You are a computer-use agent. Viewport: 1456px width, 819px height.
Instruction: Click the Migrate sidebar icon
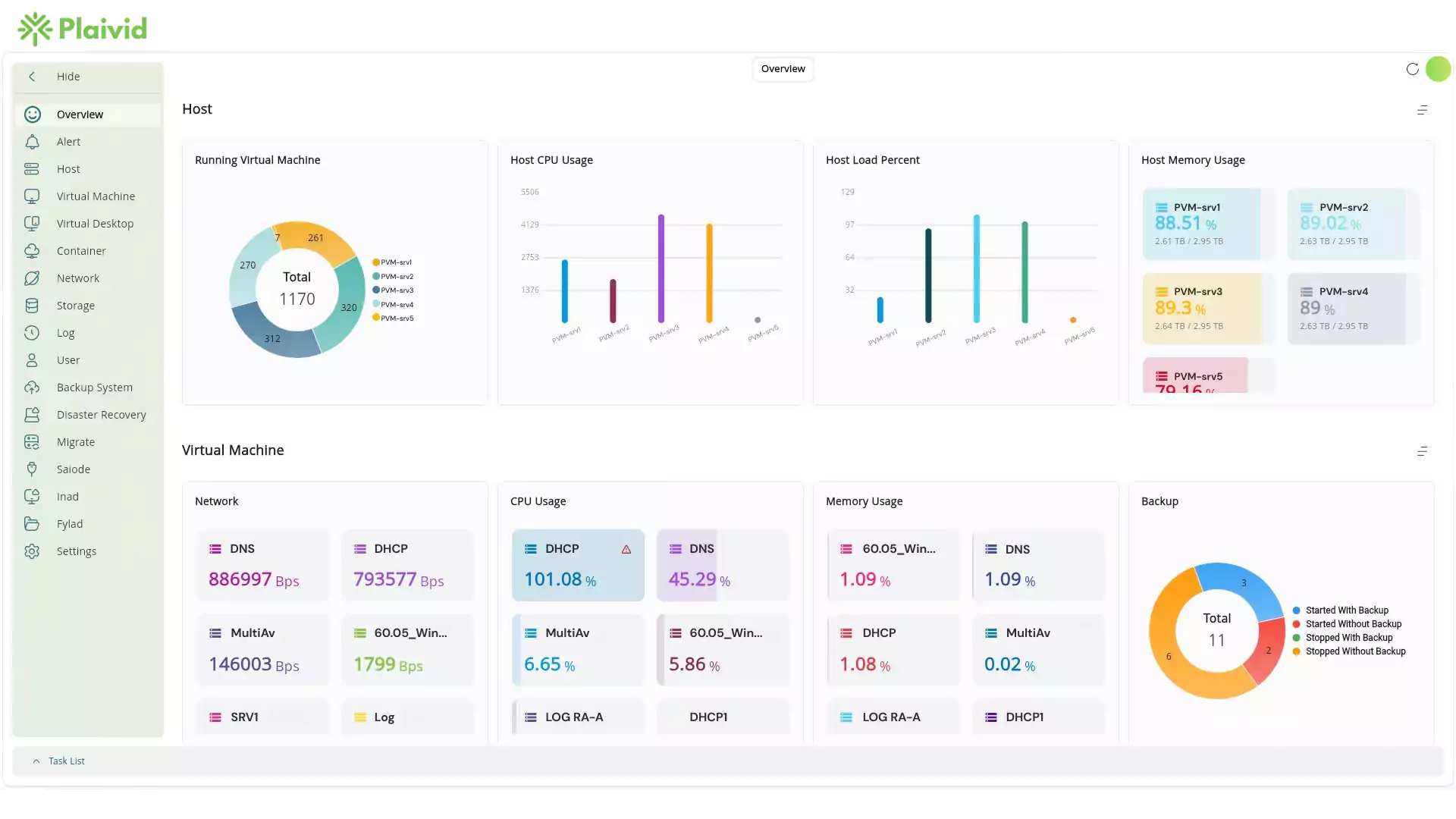(32, 442)
